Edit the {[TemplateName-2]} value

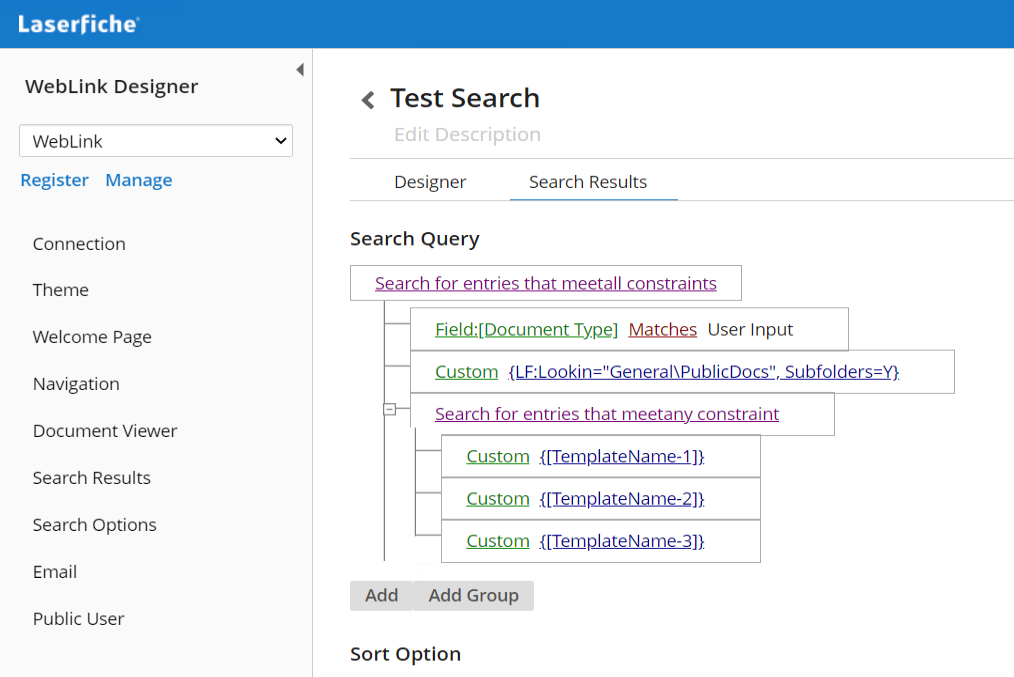(x=622, y=499)
